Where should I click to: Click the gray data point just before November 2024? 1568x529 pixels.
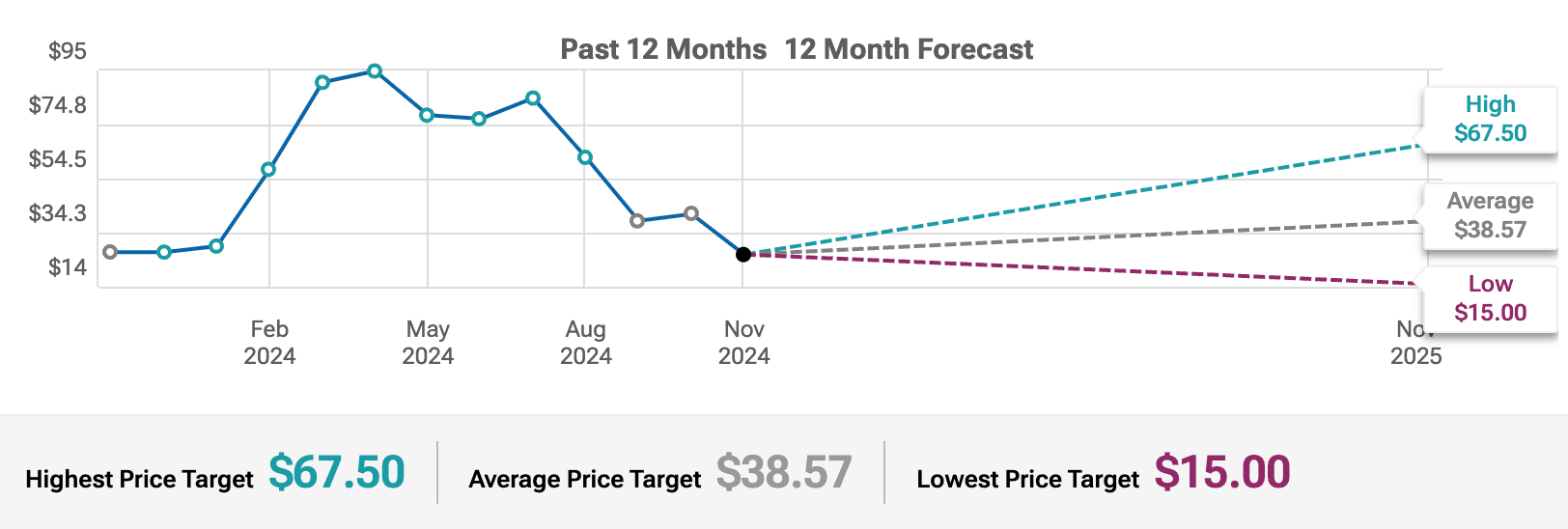coord(691,214)
